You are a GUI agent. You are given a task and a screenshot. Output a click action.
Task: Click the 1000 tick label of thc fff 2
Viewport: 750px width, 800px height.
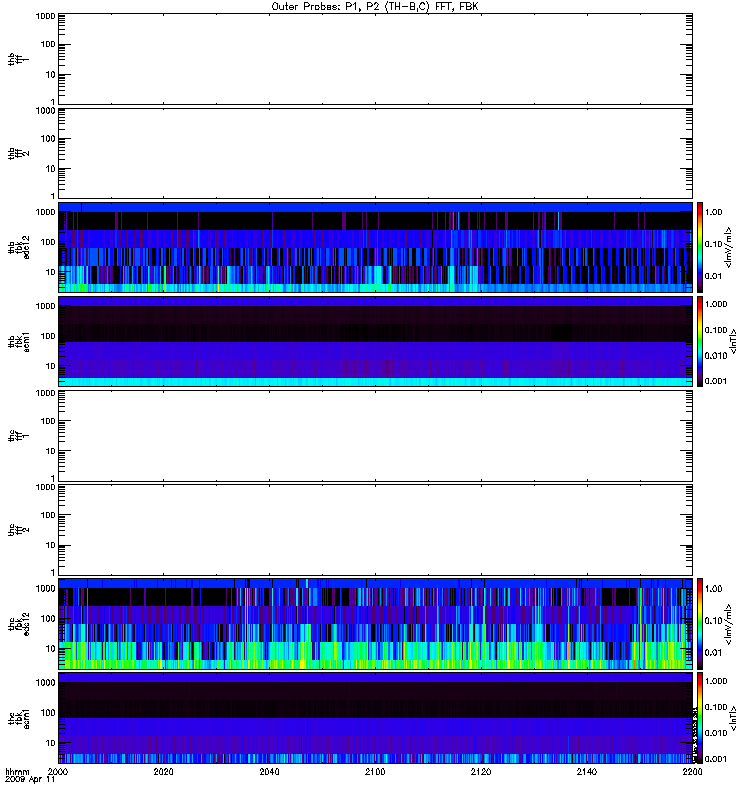45,487
